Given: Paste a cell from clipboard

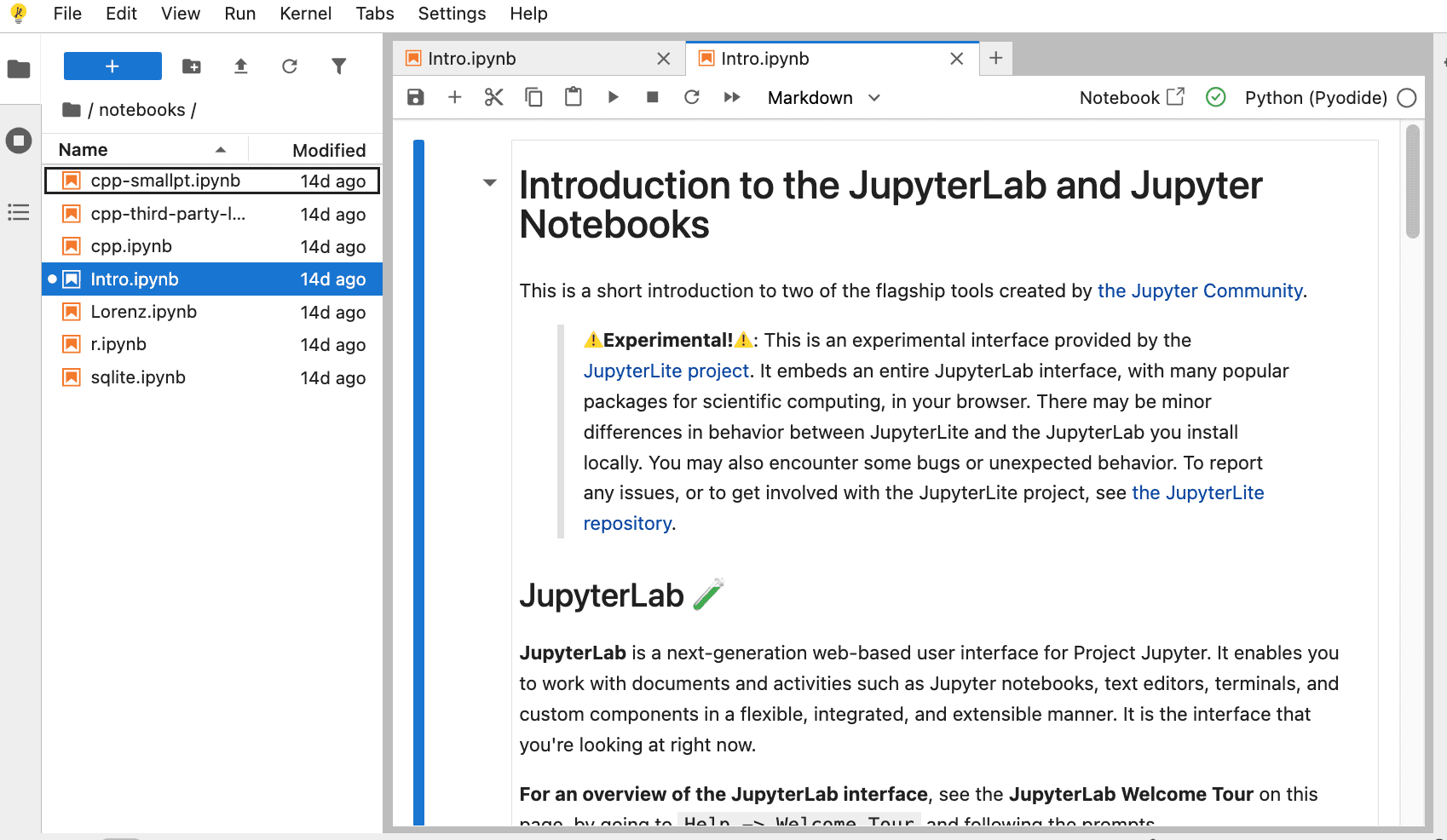Looking at the screenshot, I should pyautogui.click(x=573, y=97).
